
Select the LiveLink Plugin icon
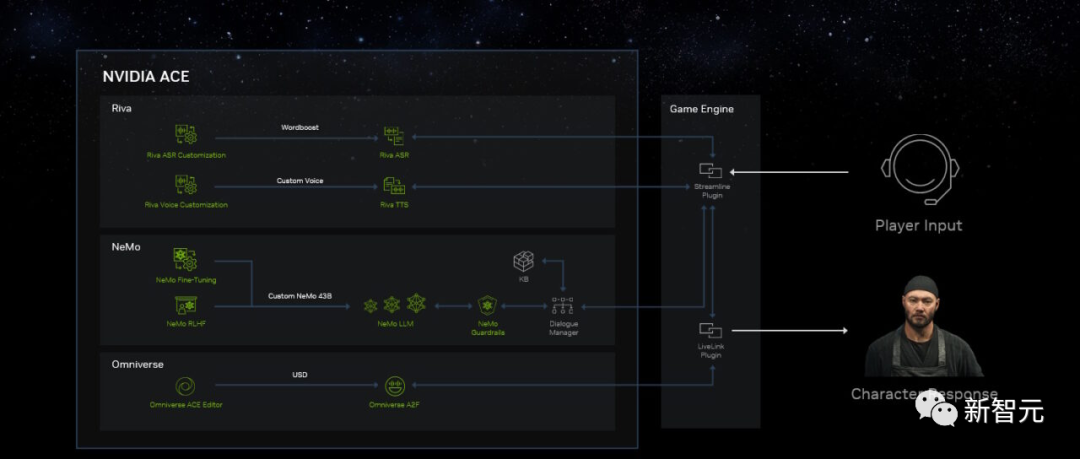pyautogui.click(x=709, y=330)
